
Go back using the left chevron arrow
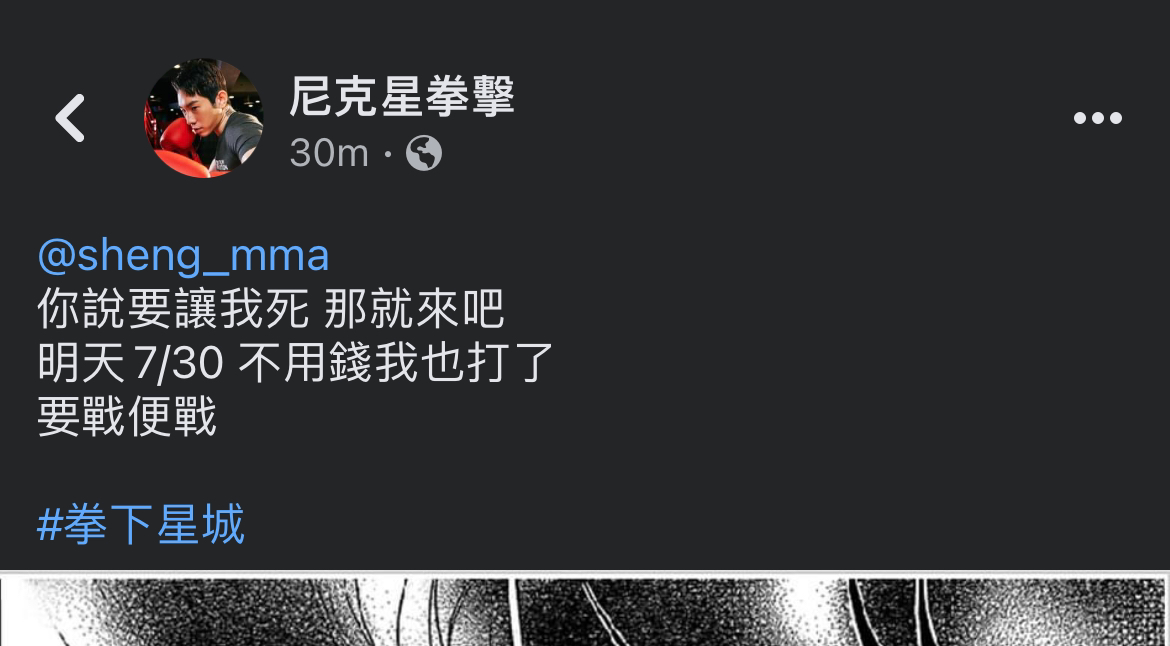[x=69, y=118]
